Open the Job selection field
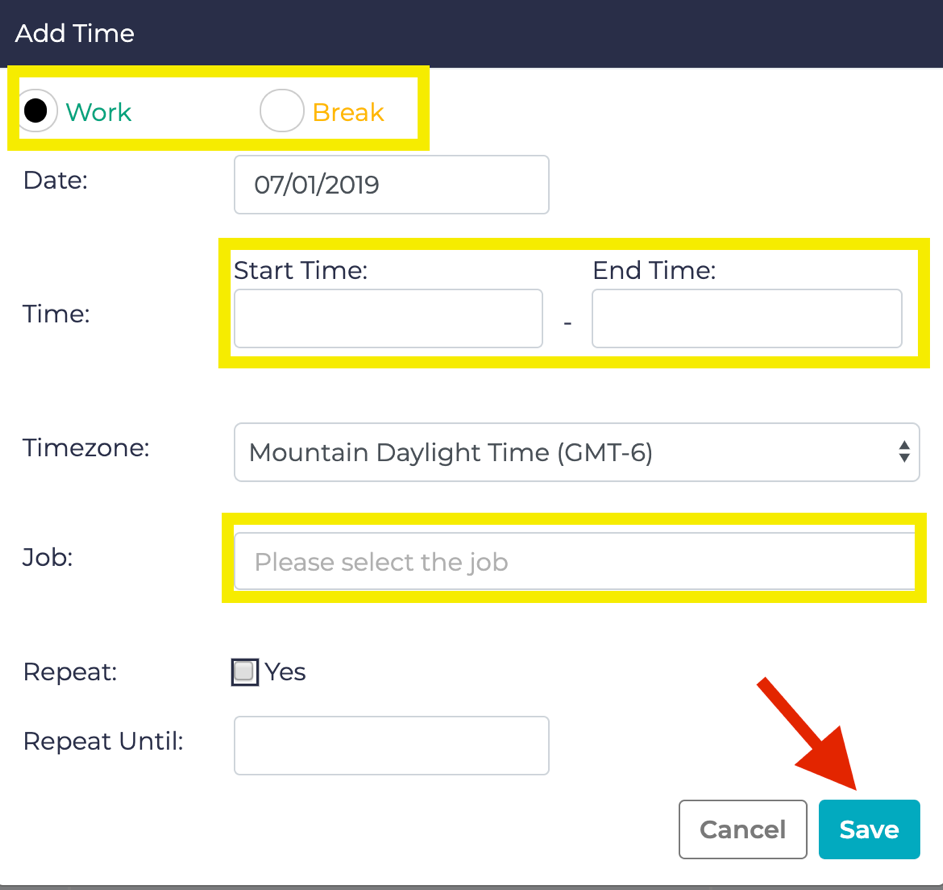The height and width of the screenshot is (890, 943). click(x=574, y=562)
